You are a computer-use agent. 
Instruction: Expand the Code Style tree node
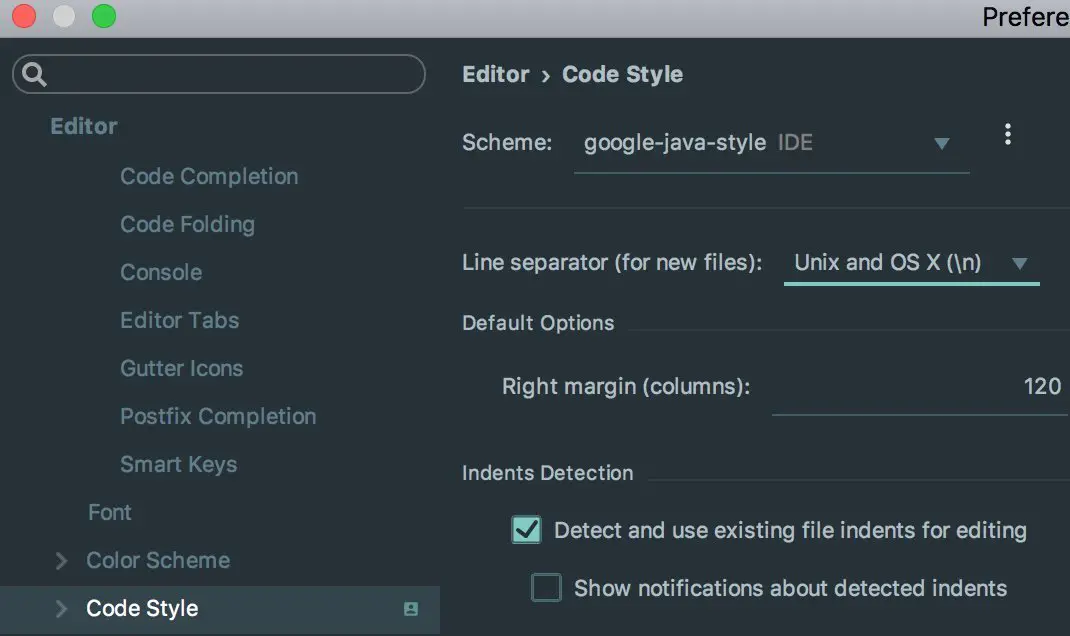pos(62,609)
